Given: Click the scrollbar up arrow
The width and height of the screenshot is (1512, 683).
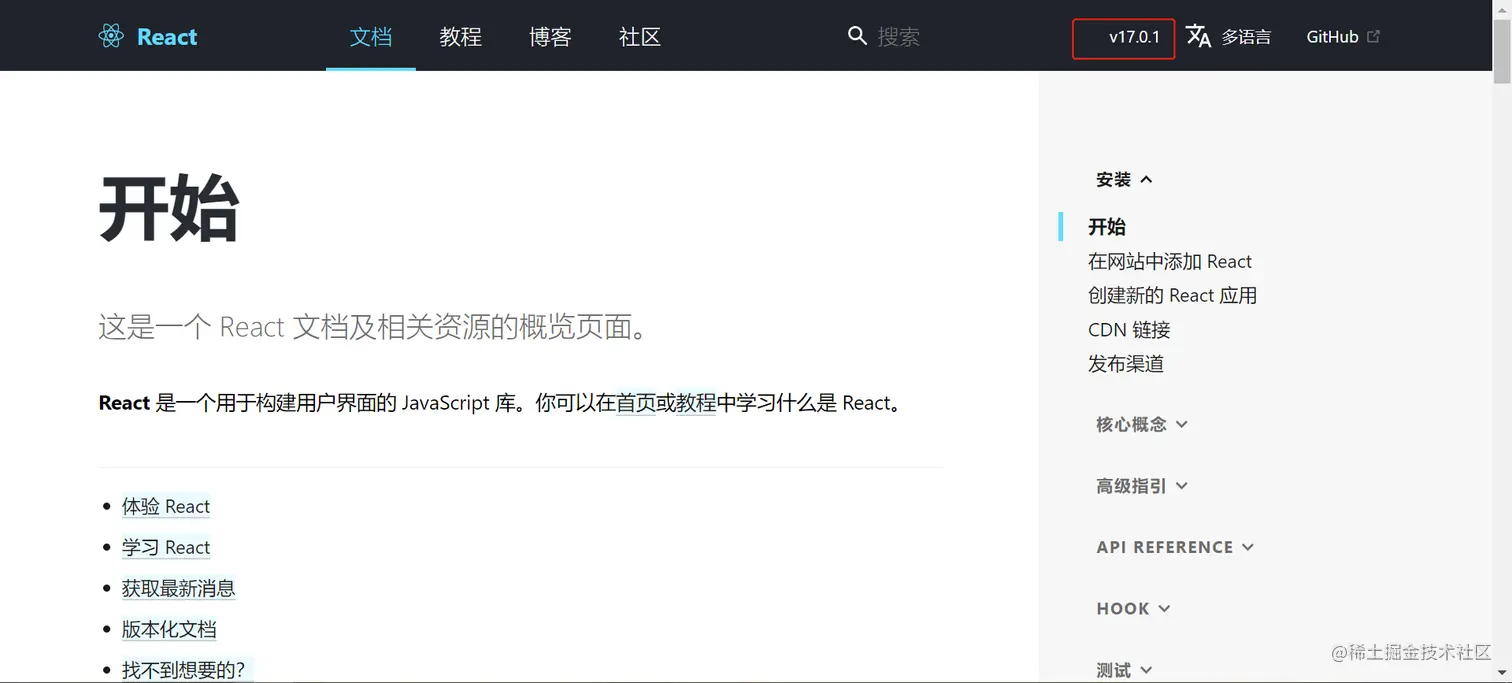Looking at the screenshot, I should coord(1502,8).
